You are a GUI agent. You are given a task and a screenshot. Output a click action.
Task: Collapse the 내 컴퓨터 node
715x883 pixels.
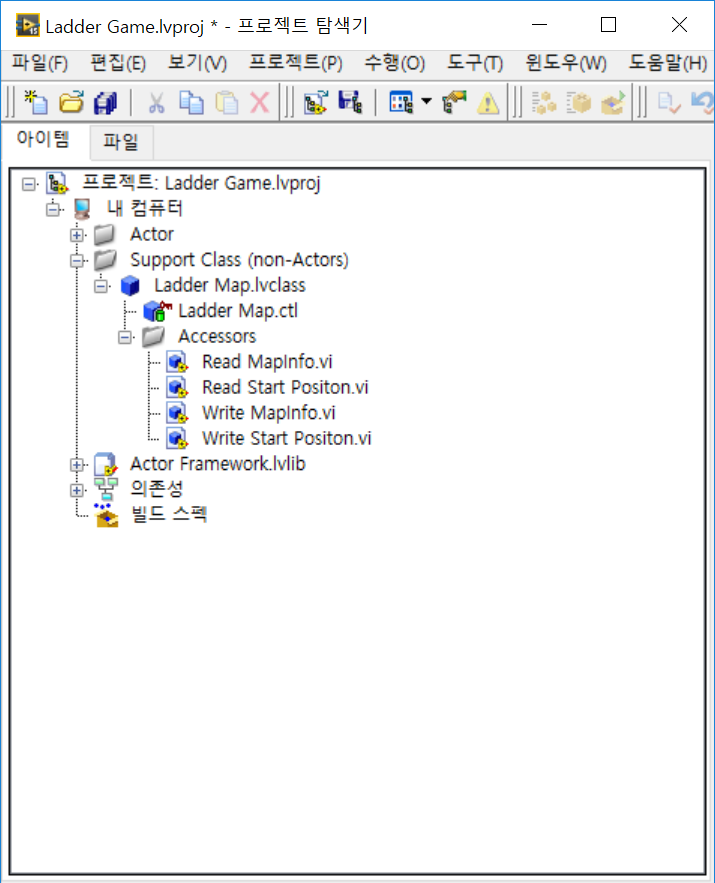pos(53,209)
